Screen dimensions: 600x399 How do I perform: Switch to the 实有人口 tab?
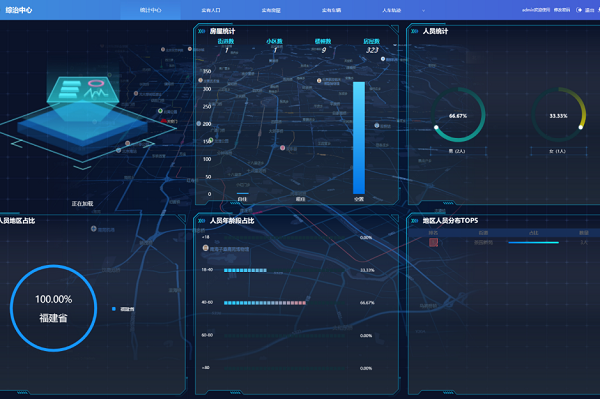(x=211, y=10)
